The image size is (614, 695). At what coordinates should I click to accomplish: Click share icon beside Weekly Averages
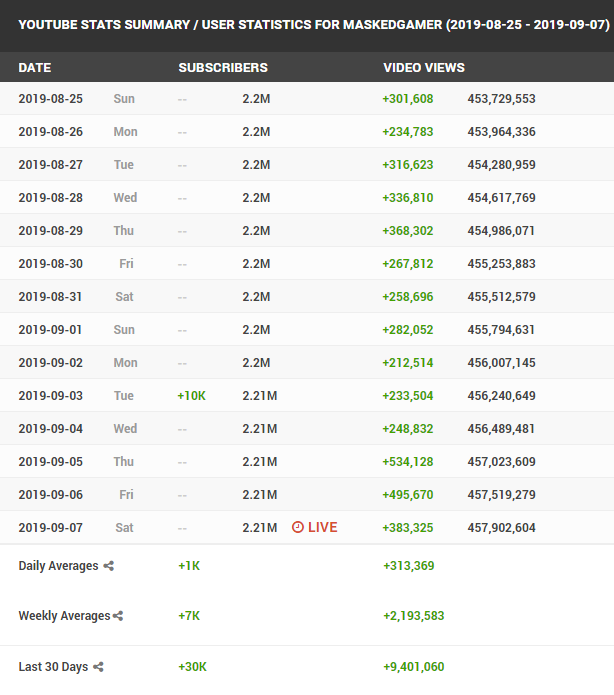(x=118, y=616)
